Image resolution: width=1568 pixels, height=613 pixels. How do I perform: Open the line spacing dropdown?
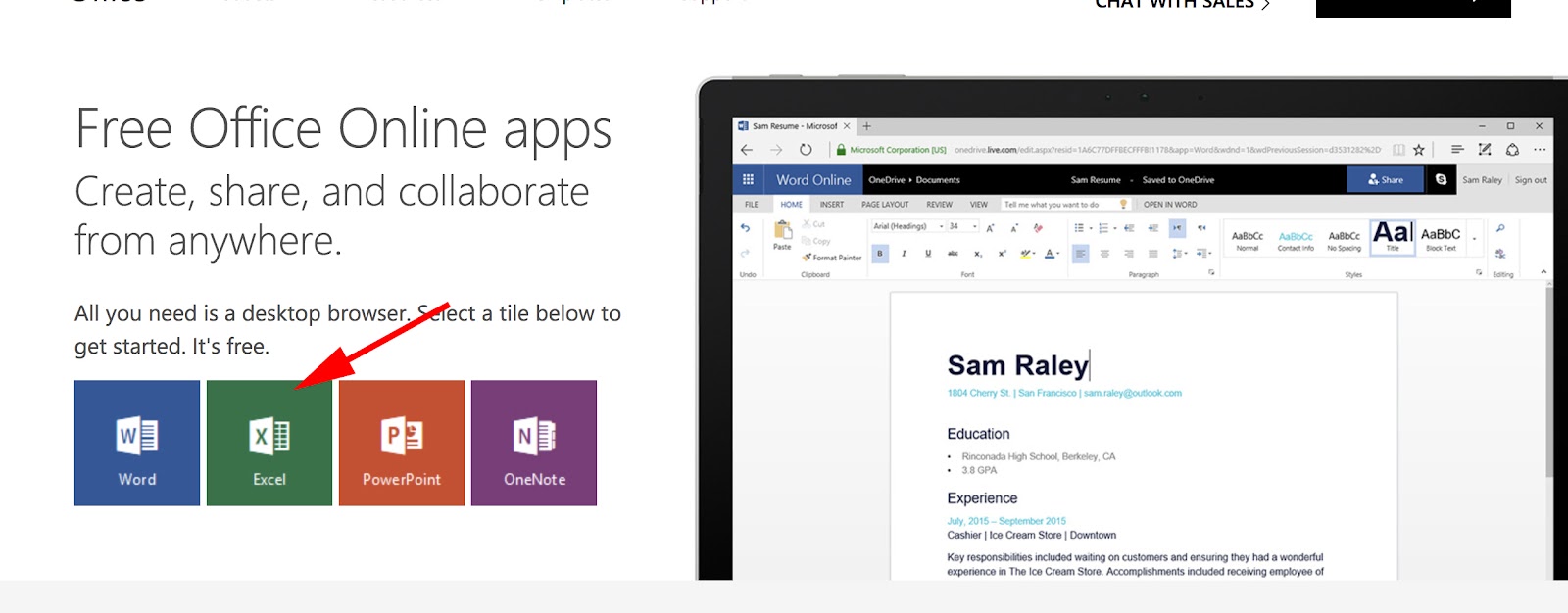pos(1179,254)
